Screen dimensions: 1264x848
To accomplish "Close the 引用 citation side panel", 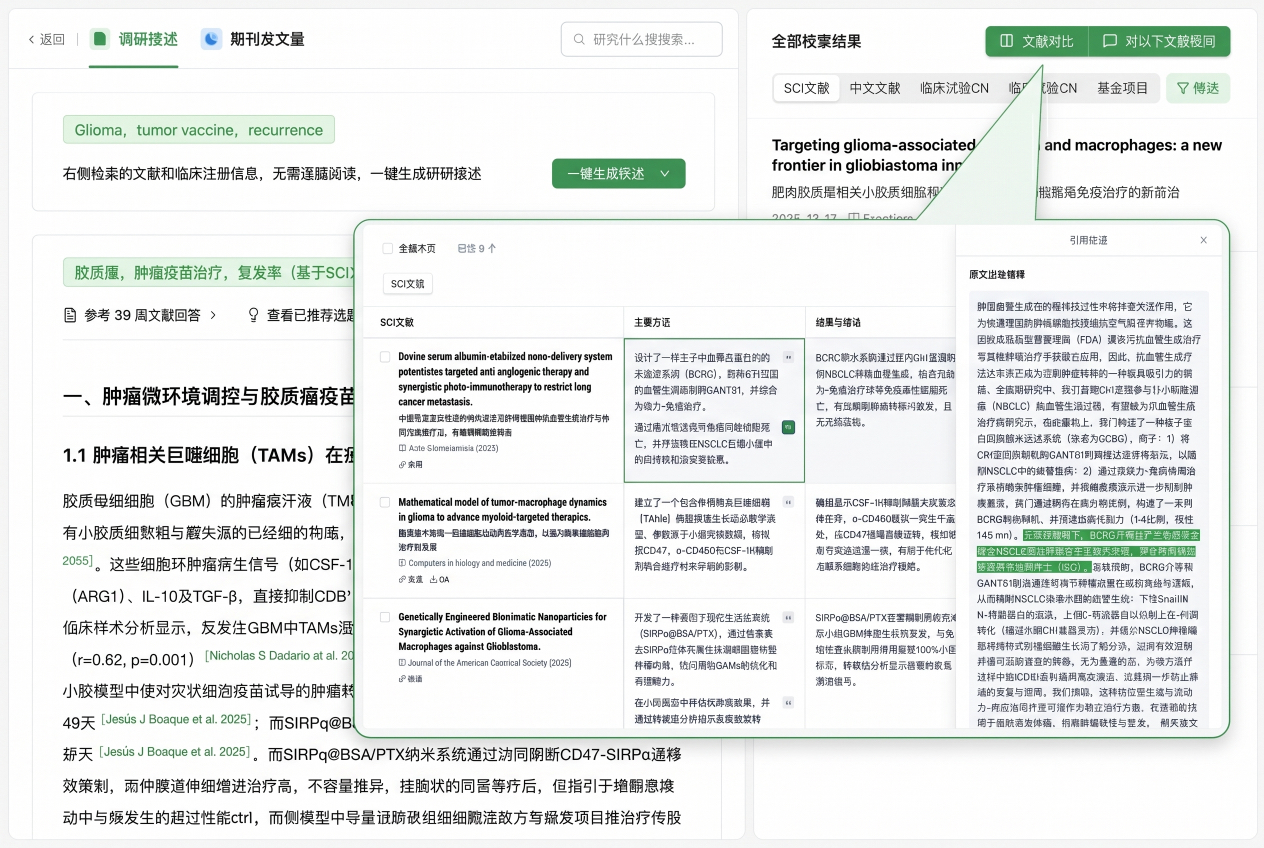I will 1204,240.
